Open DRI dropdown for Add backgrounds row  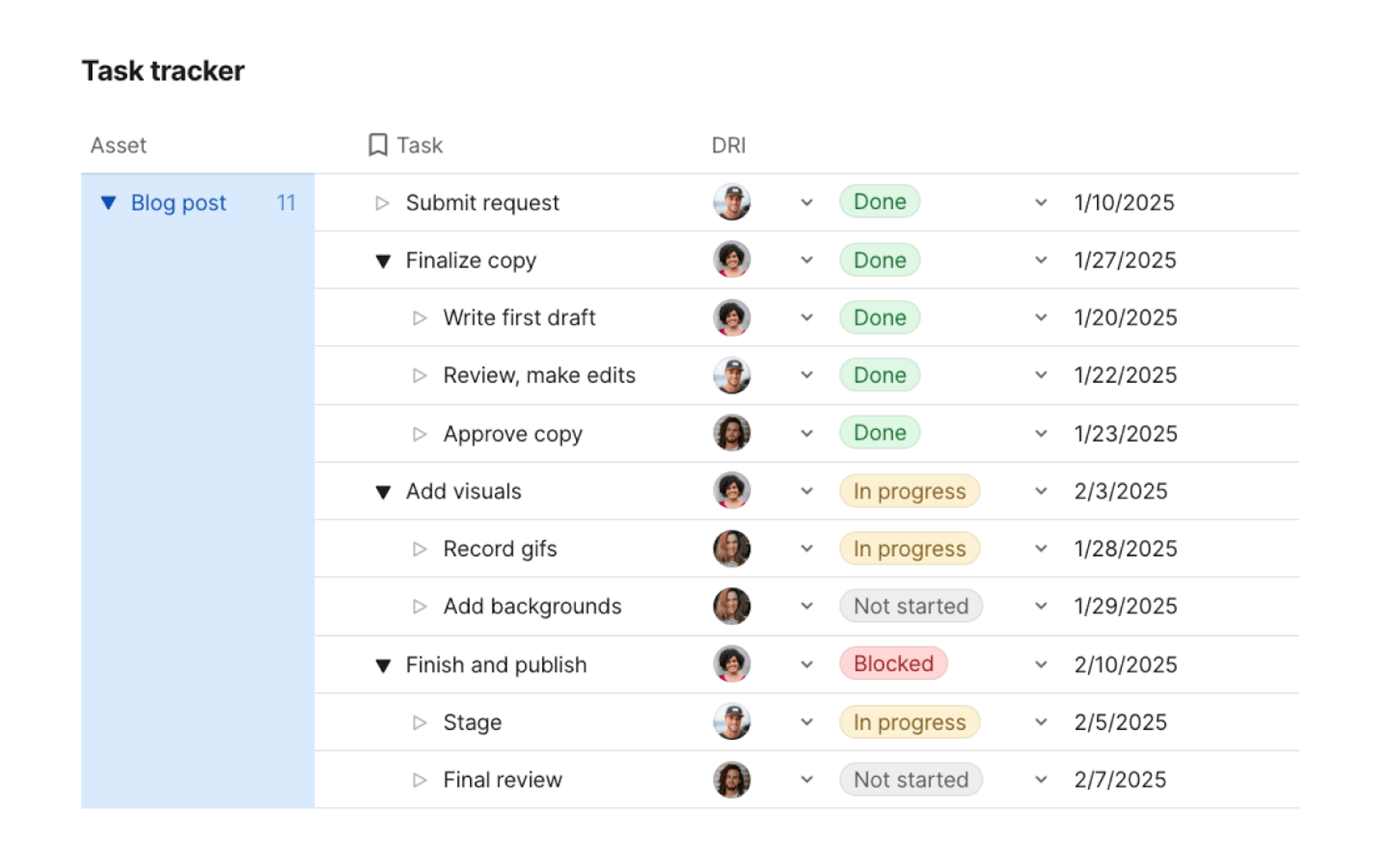coord(806,606)
